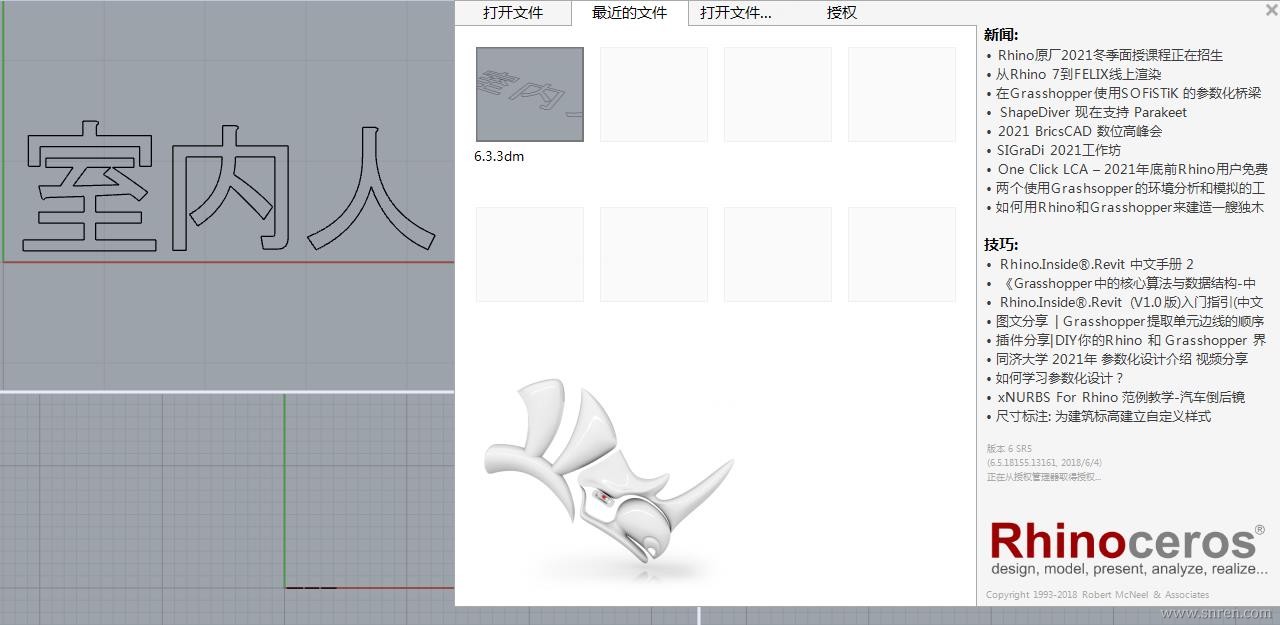Screen dimensions: 1280x625
Task: Open tip xNURBS For Rhino 范例教学-汽车倒后镜
Action: pyautogui.click(x=1121, y=397)
